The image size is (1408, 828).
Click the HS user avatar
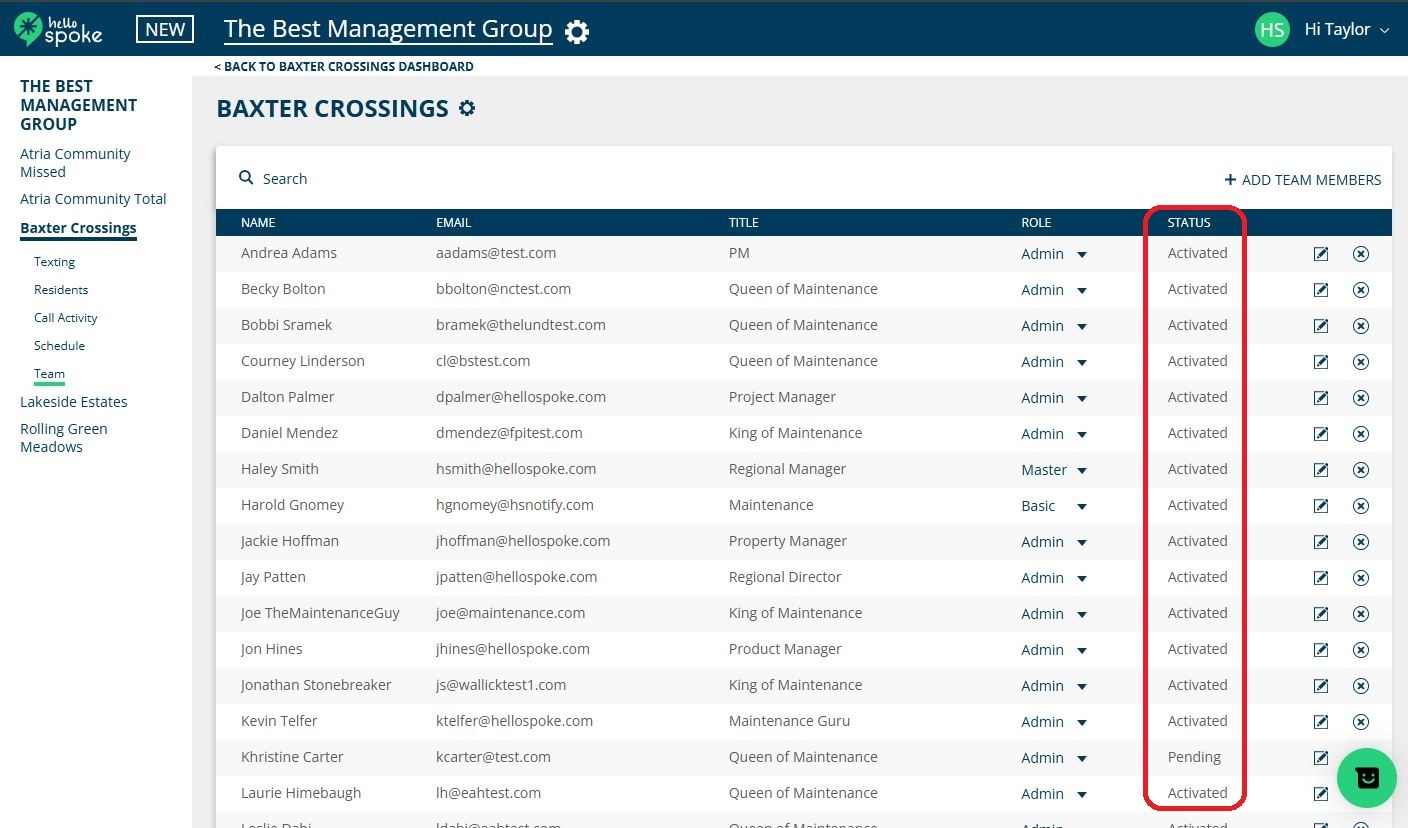(x=1272, y=30)
